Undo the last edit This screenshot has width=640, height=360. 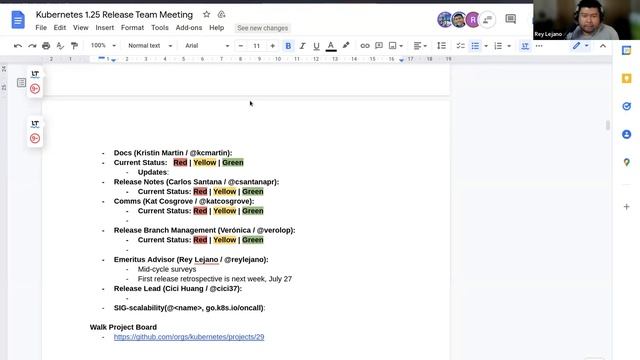pyautogui.click(x=18, y=46)
